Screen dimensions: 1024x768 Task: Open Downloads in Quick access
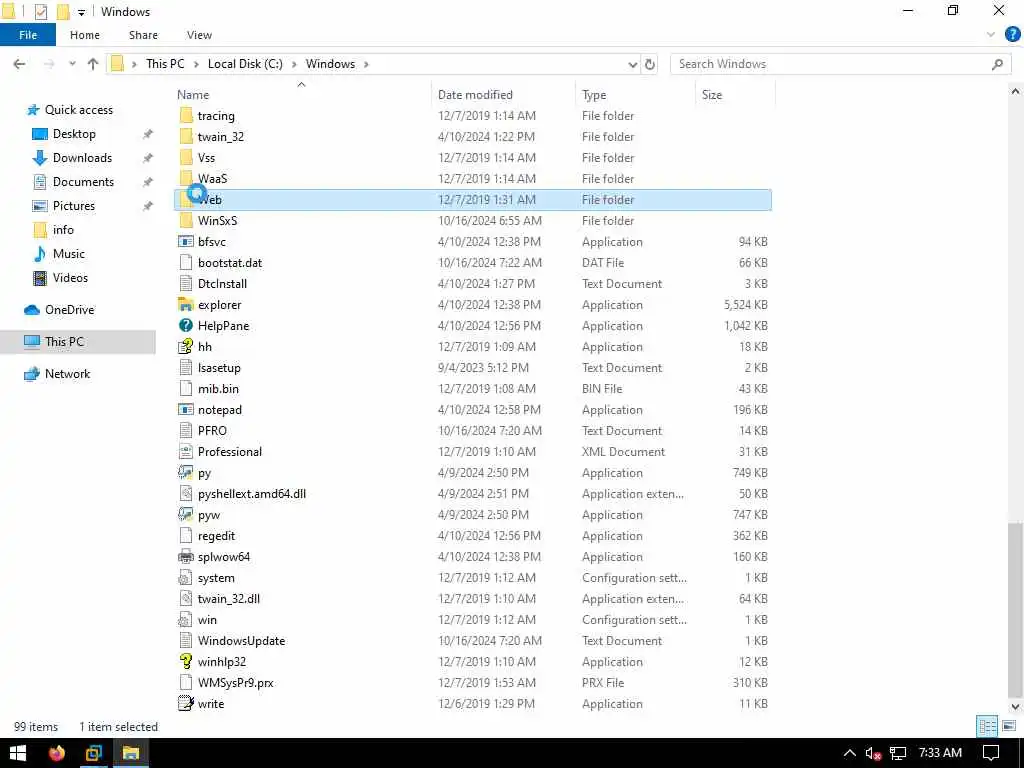coord(82,158)
